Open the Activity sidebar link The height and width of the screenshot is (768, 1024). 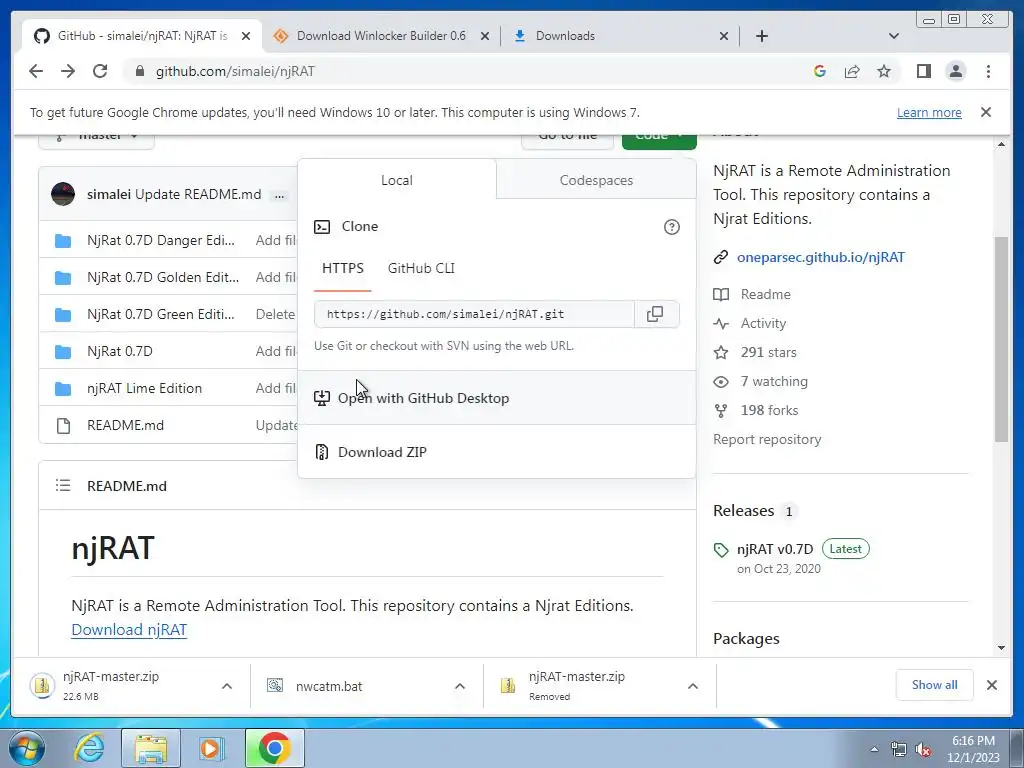763,323
